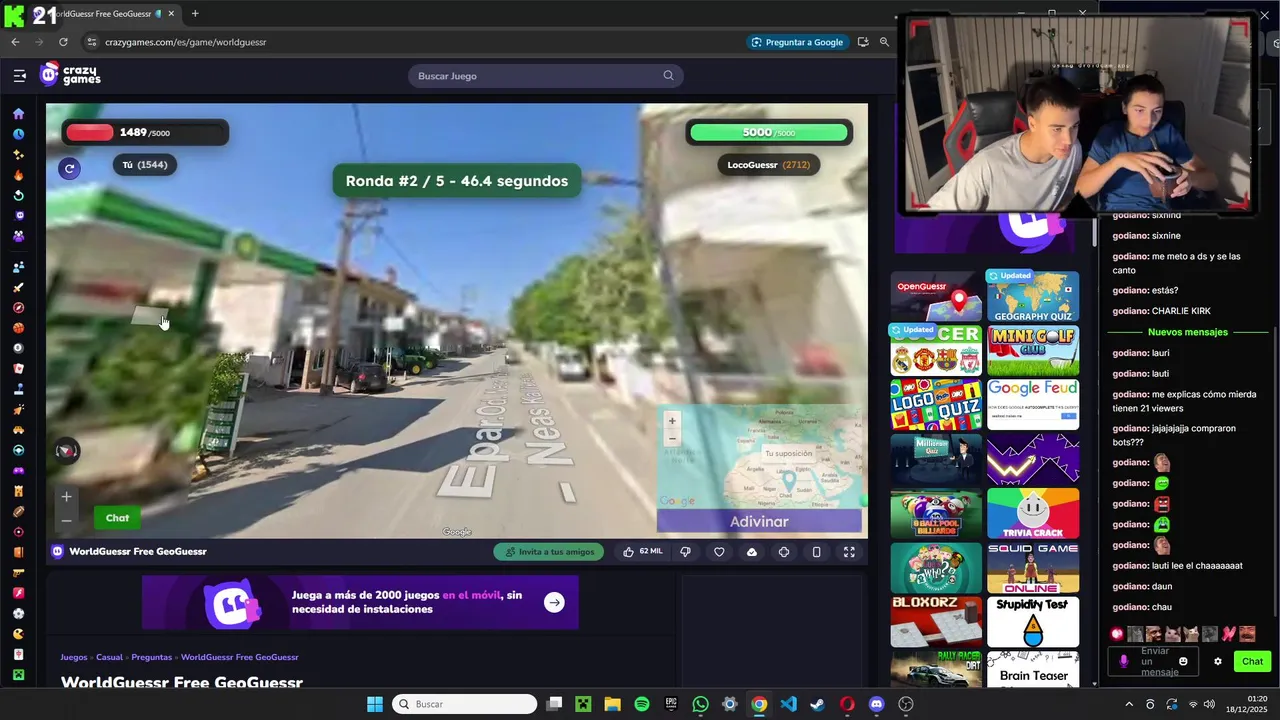
Task: Click the arrow on the mobile games banner
Action: click(554, 602)
